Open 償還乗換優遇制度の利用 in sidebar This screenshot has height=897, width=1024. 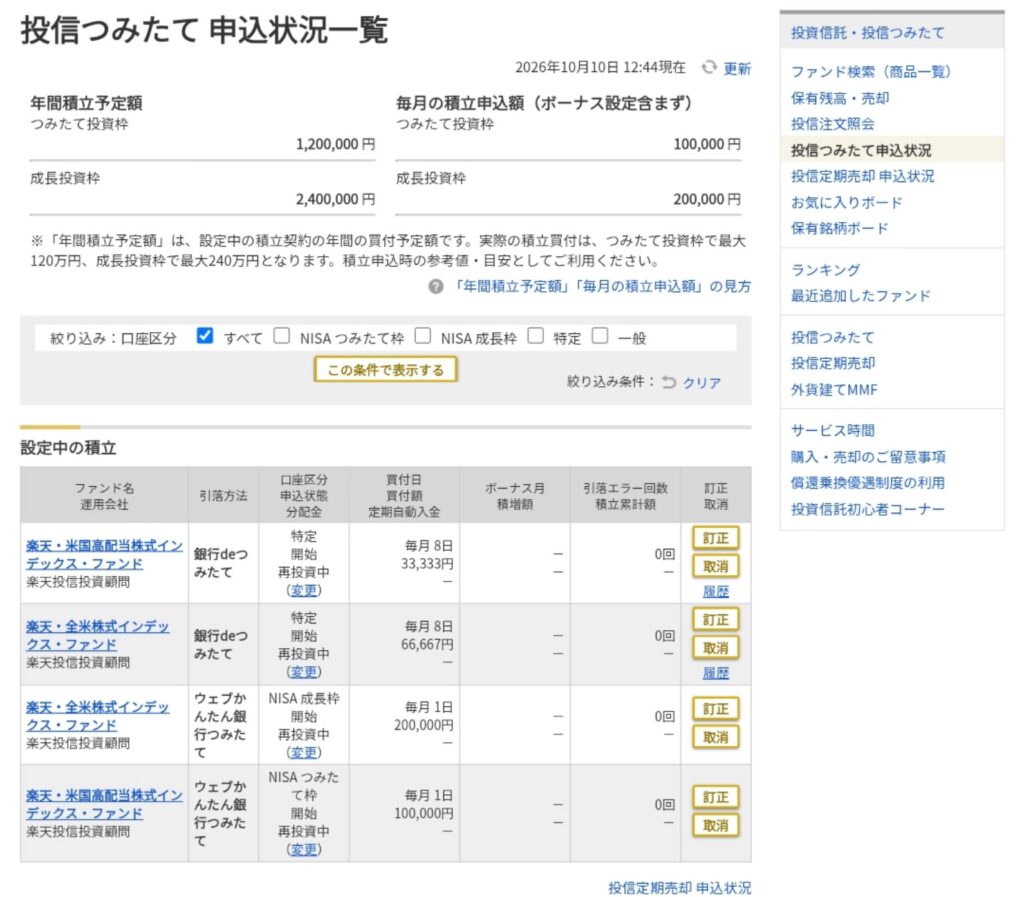pyautogui.click(x=868, y=482)
